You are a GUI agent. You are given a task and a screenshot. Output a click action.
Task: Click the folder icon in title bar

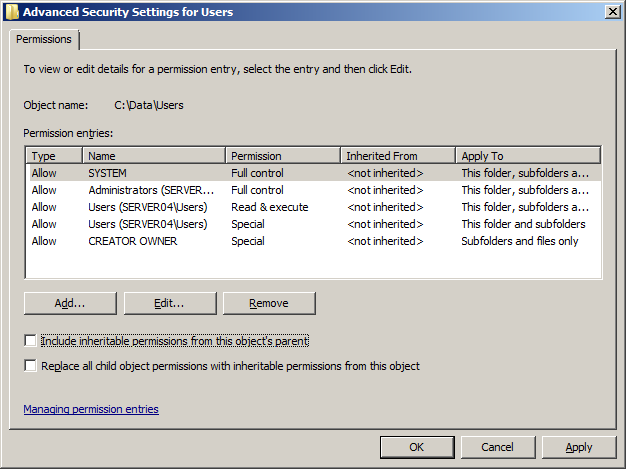11,11
